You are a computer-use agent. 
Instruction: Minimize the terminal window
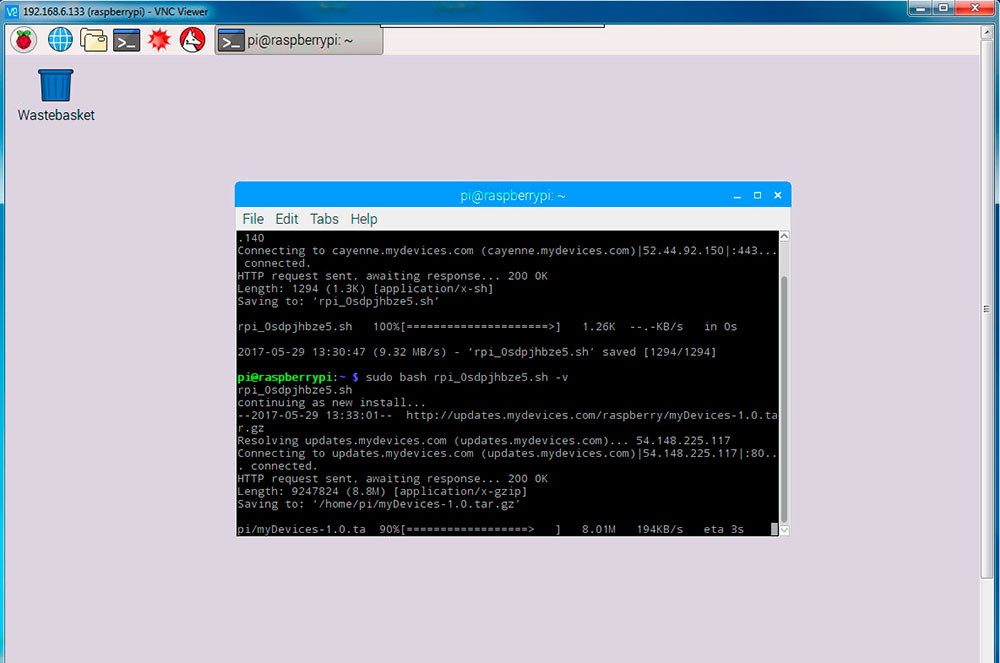pyautogui.click(x=737, y=196)
